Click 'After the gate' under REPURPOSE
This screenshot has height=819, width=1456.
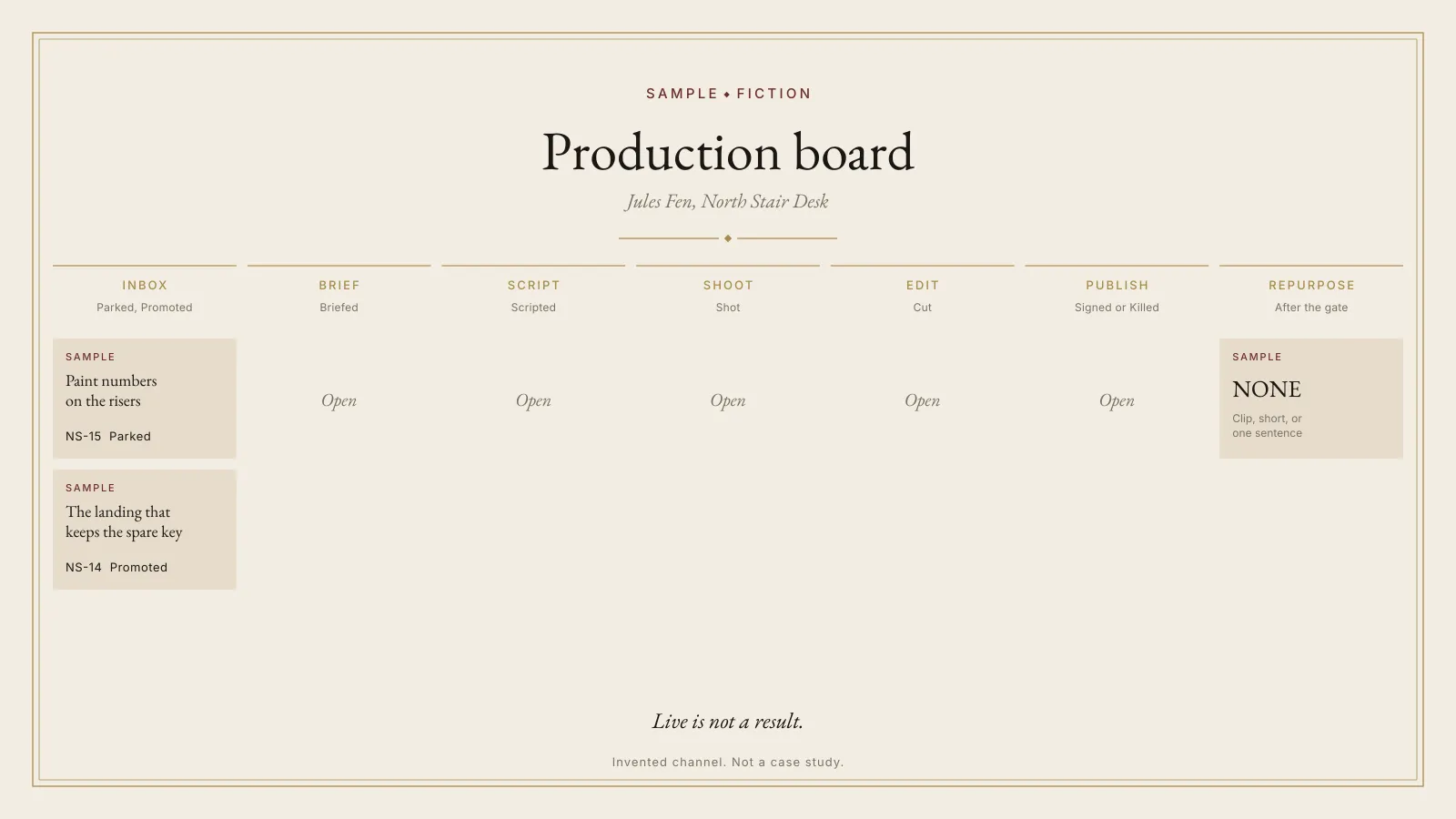pos(1311,308)
